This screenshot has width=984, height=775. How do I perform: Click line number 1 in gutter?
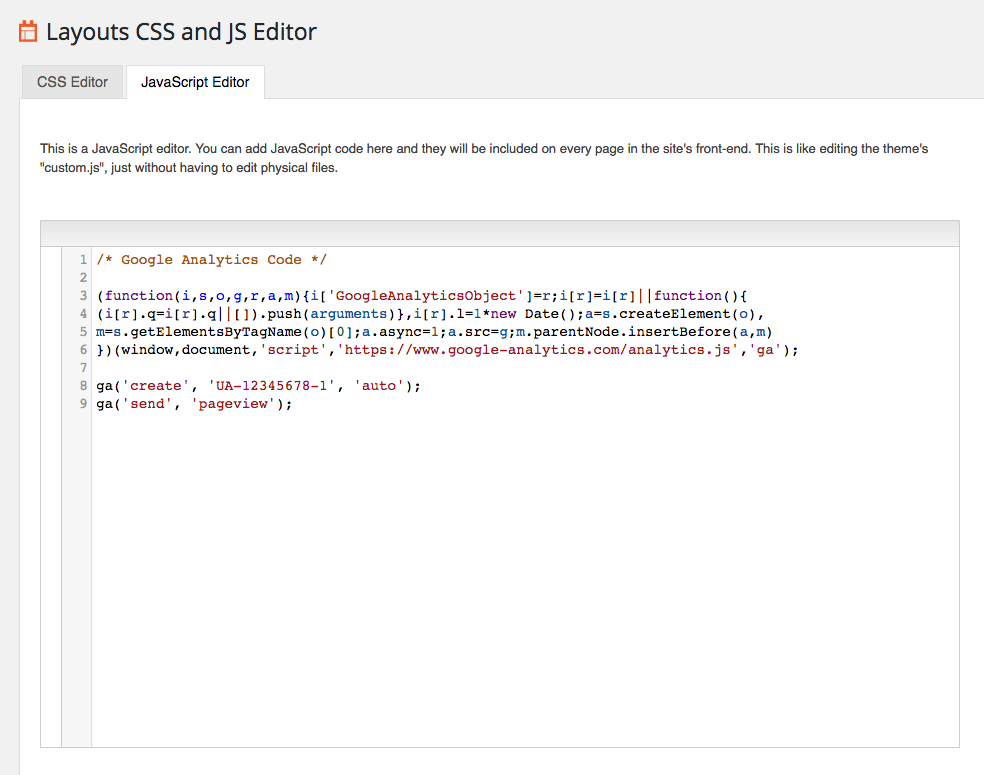pyautogui.click(x=83, y=260)
